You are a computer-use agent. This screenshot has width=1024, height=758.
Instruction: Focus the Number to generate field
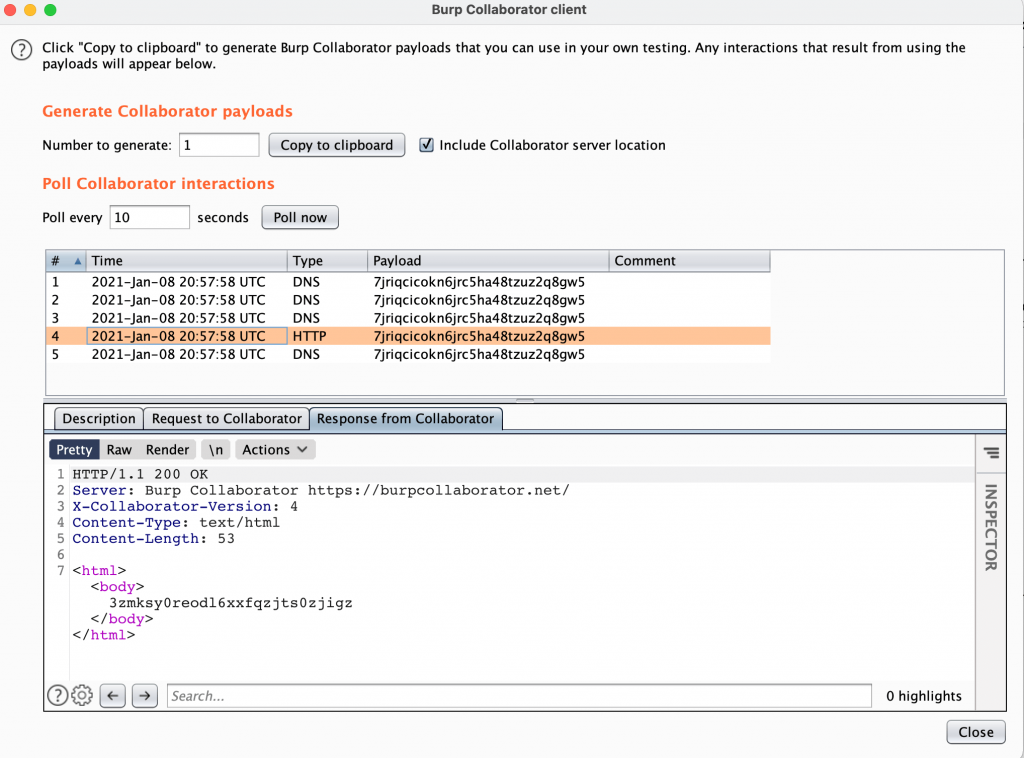[x=219, y=145]
